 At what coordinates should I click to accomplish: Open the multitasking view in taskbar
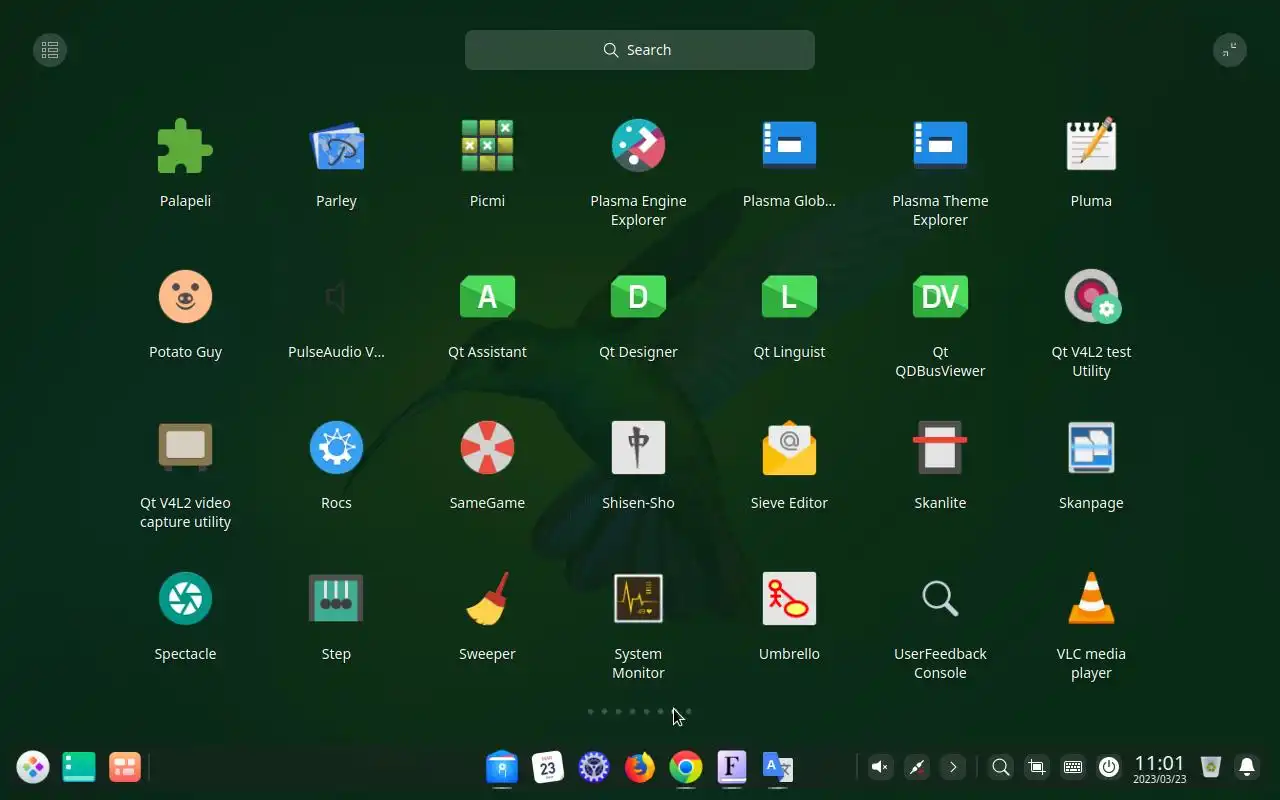pyautogui.click(x=125, y=767)
